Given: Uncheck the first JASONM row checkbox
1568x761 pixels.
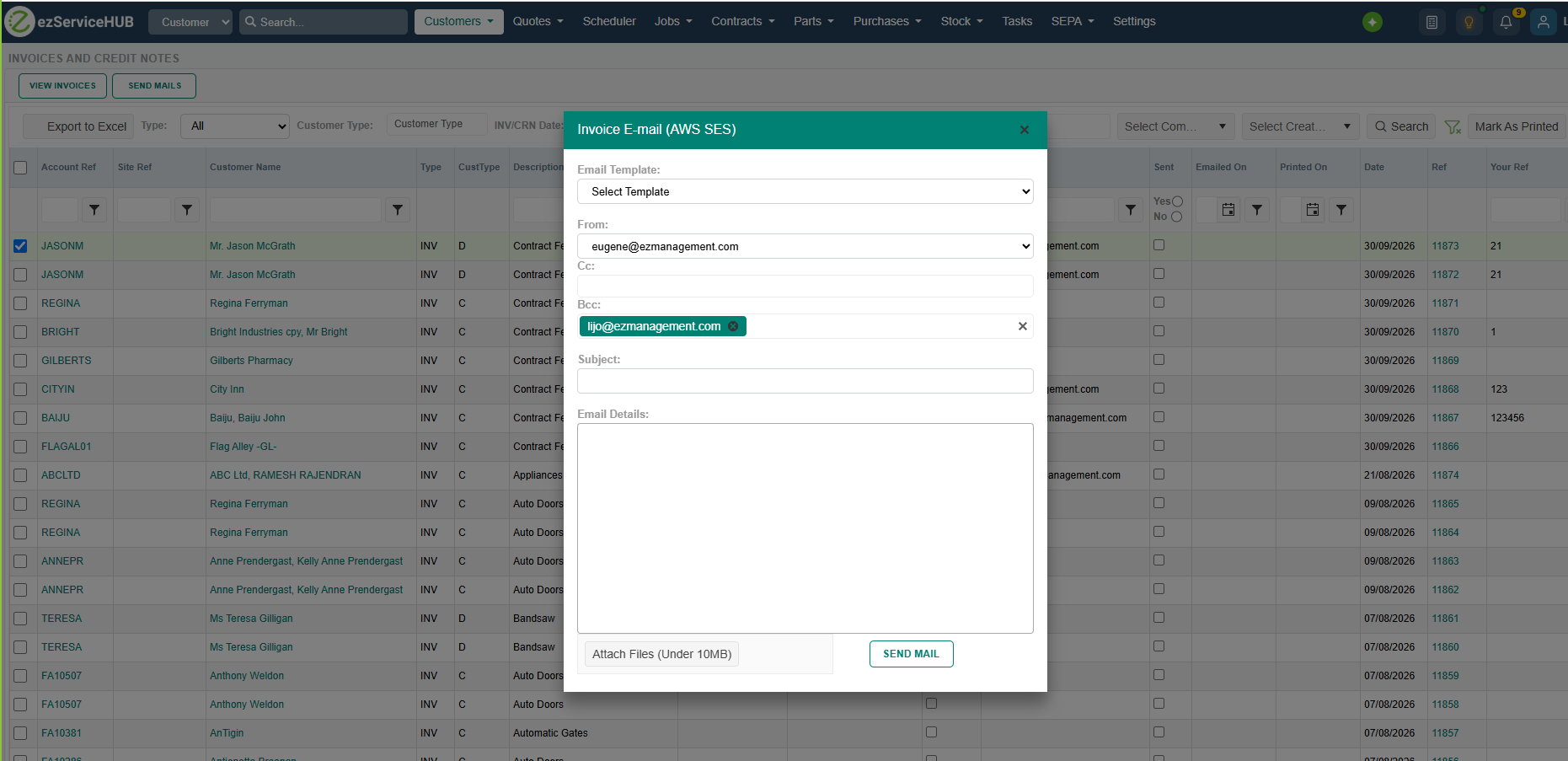Looking at the screenshot, I should (x=20, y=246).
